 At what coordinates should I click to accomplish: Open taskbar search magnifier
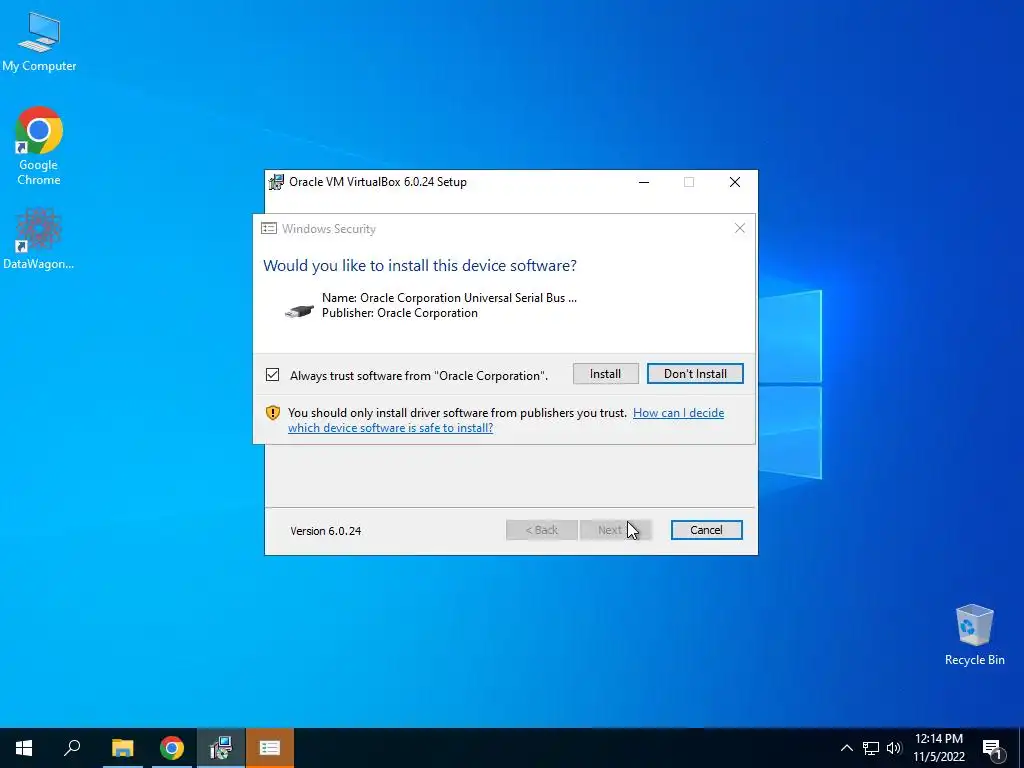[72, 748]
